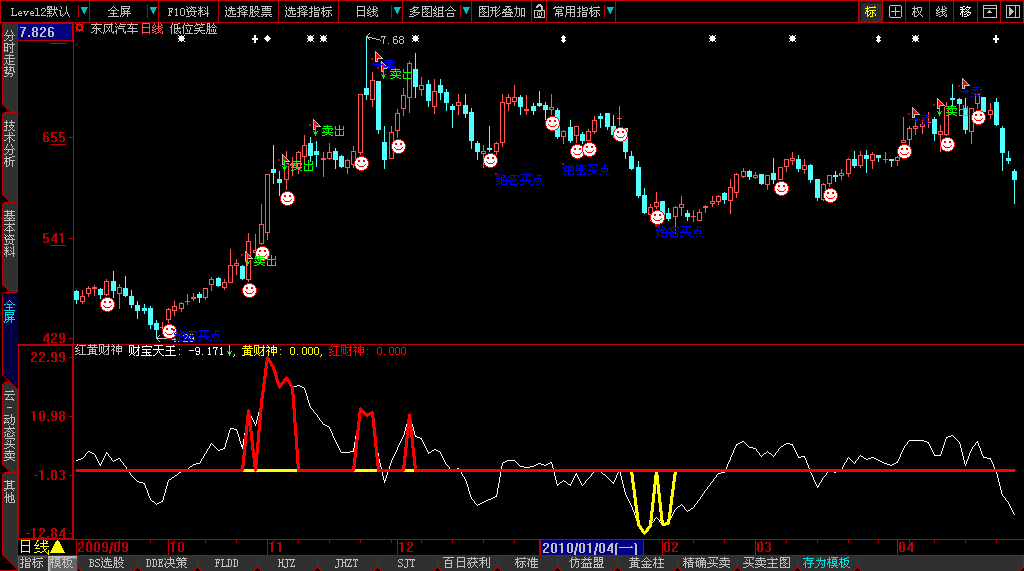This screenshot has height=571, width=1024.
Task: Open the 常用指标 dropdown arrow
Action: tap(610, 11)
